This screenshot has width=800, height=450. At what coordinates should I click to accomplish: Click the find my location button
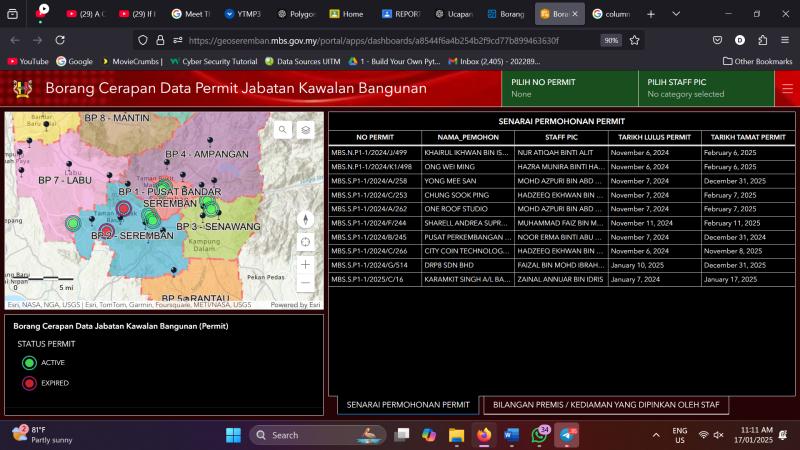306,241
